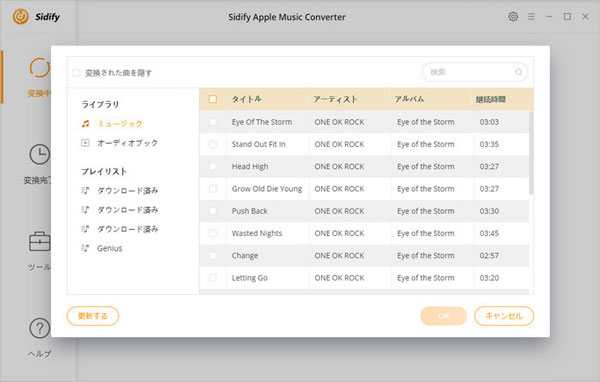The height and width of the screenshot is (382, 600).
Task: Click ONE OK ROCK in the Change row
Action: click(339, 255)
